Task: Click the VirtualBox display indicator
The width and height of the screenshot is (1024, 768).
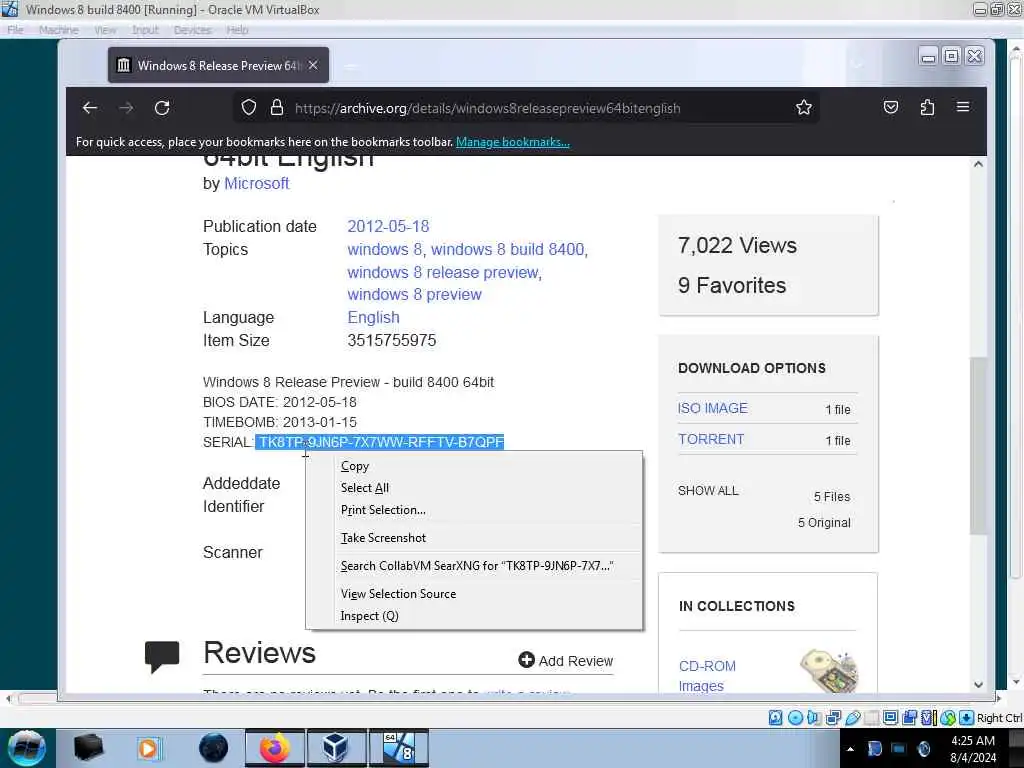Action: coord(890,718)
